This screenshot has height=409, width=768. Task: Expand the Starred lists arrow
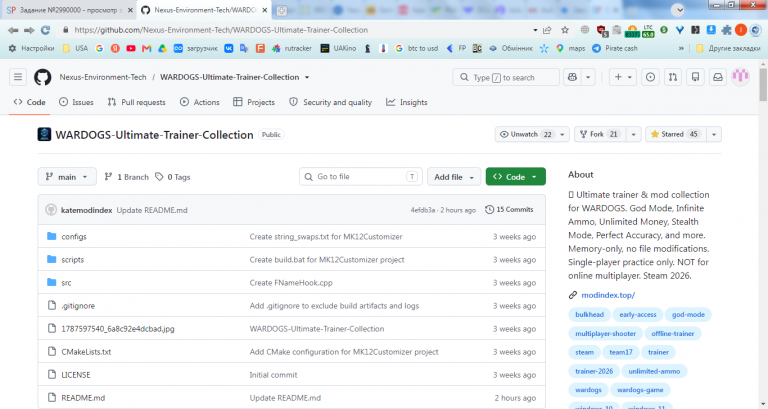pyautogui.click(x=714, y=134)
